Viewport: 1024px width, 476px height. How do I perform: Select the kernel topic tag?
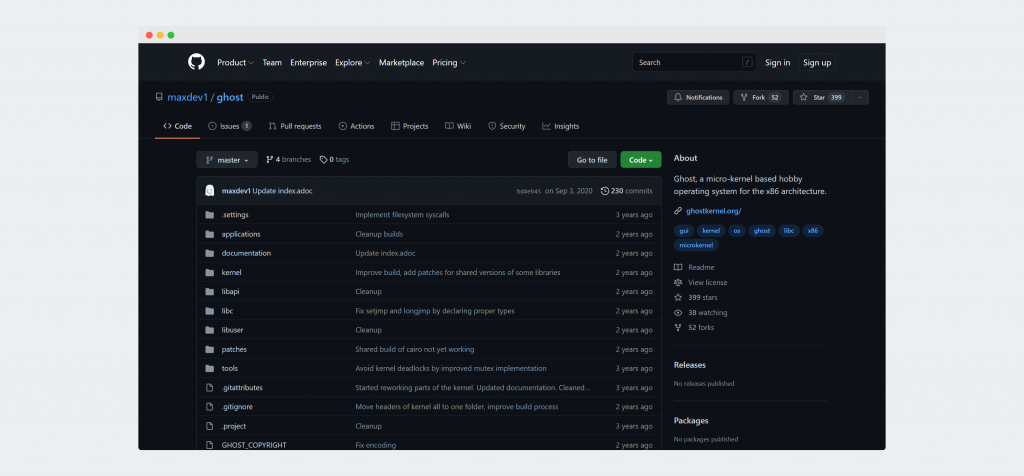pyautogui.click(x=711, y=230)
